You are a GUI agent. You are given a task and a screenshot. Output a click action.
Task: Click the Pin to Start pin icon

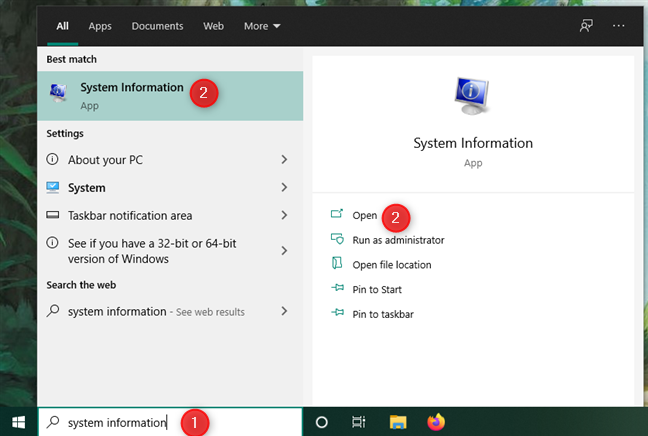click(x=338, y=288)
